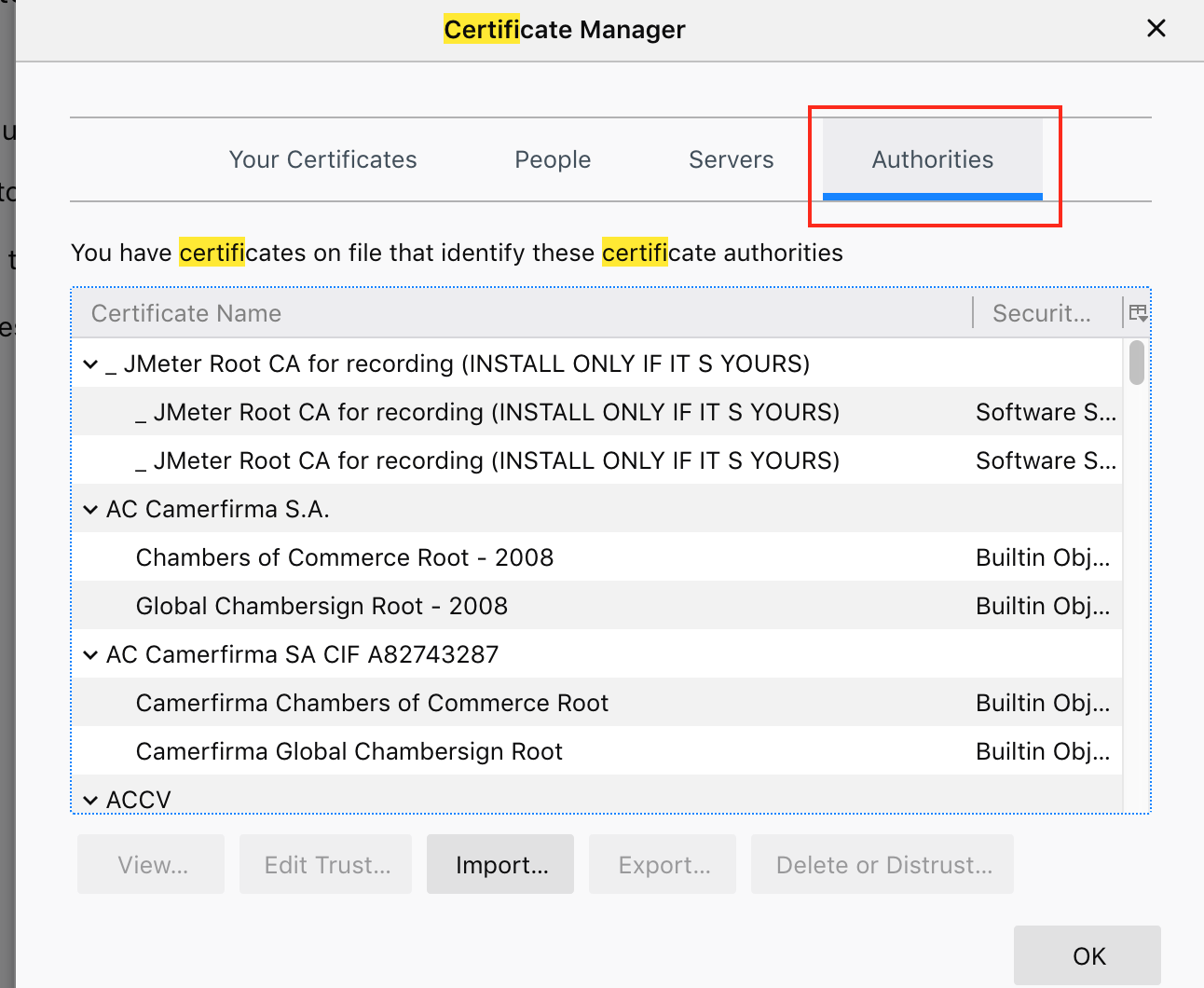Click the certificate list scrollbar
Viewport: 1204px width, 988px height.
click(x=1135, y=364)
